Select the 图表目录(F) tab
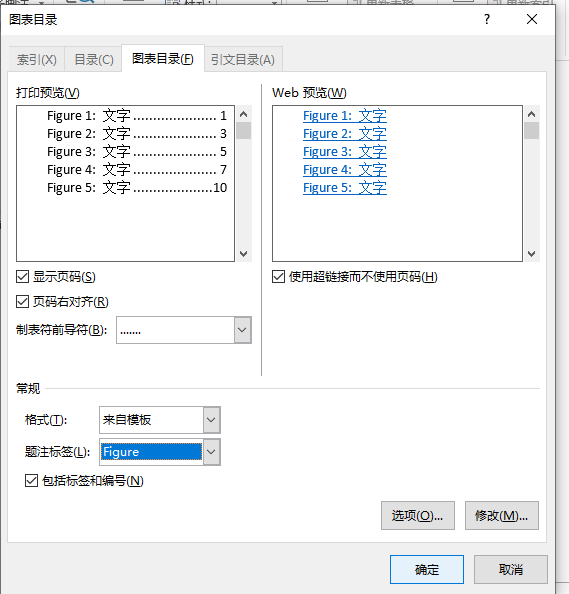This screenshot has width=569, height=594. (163, 59)
